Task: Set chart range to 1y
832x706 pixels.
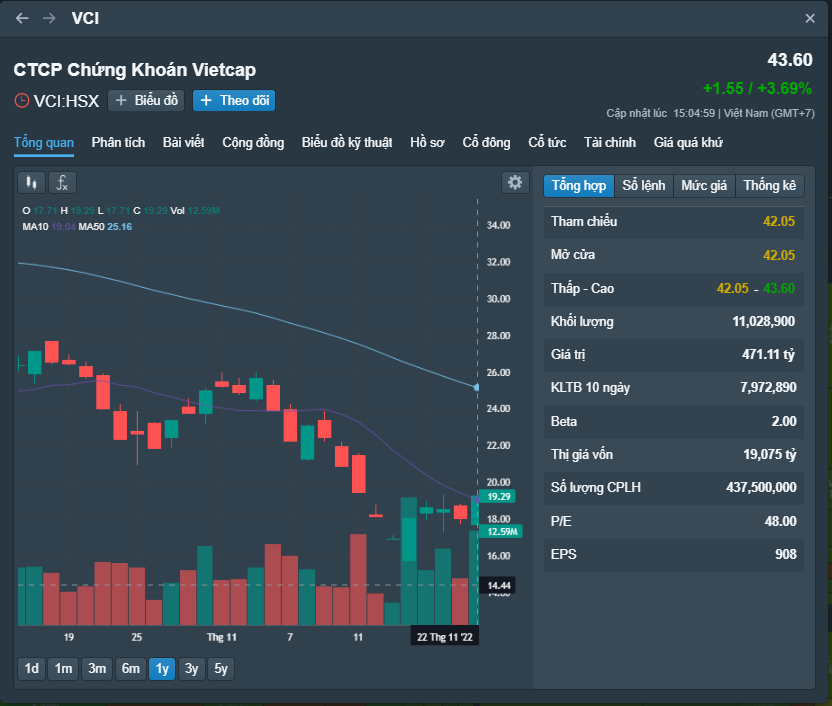Action: [162, 668]
